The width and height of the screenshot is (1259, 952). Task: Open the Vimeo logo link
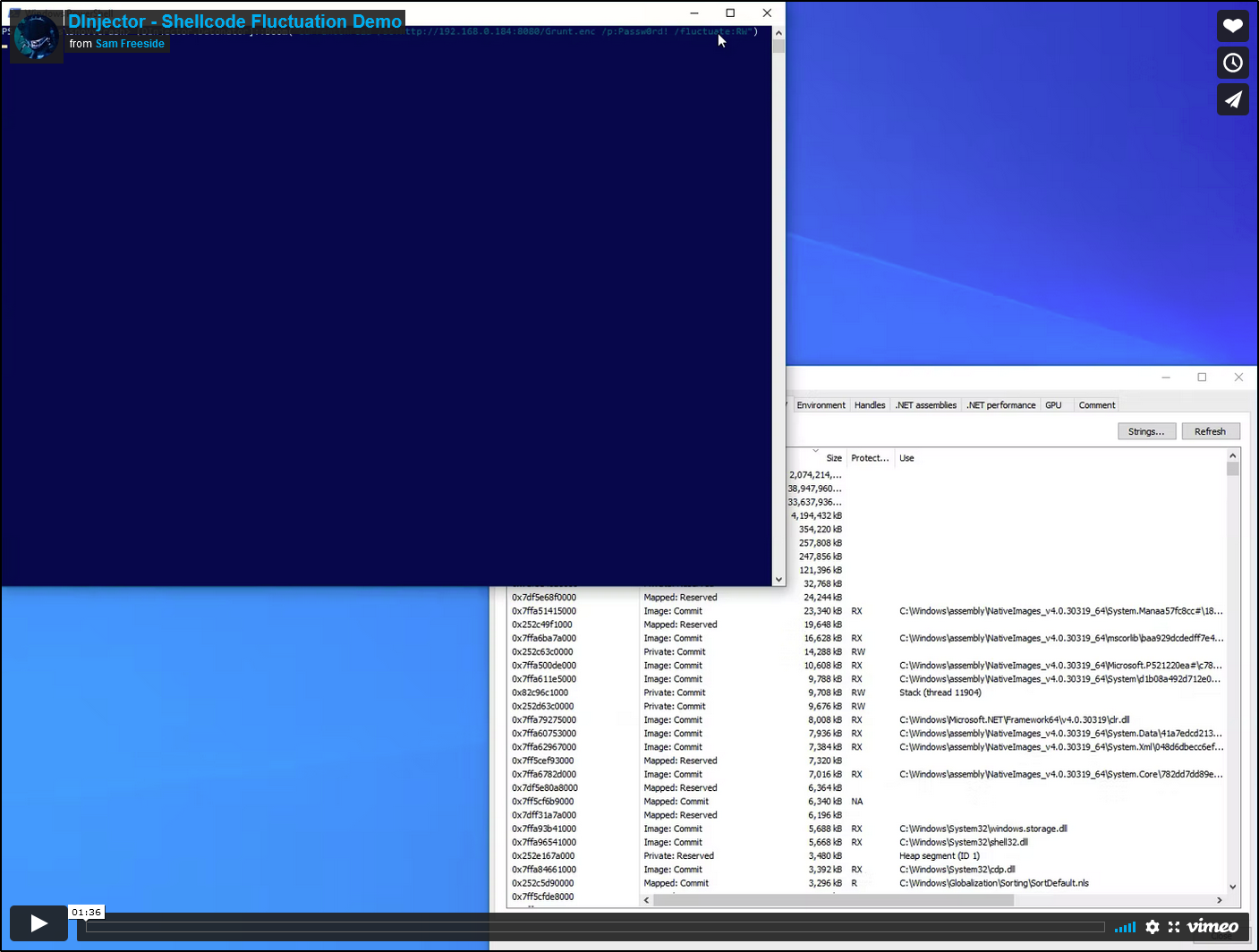coord(1212,927)
